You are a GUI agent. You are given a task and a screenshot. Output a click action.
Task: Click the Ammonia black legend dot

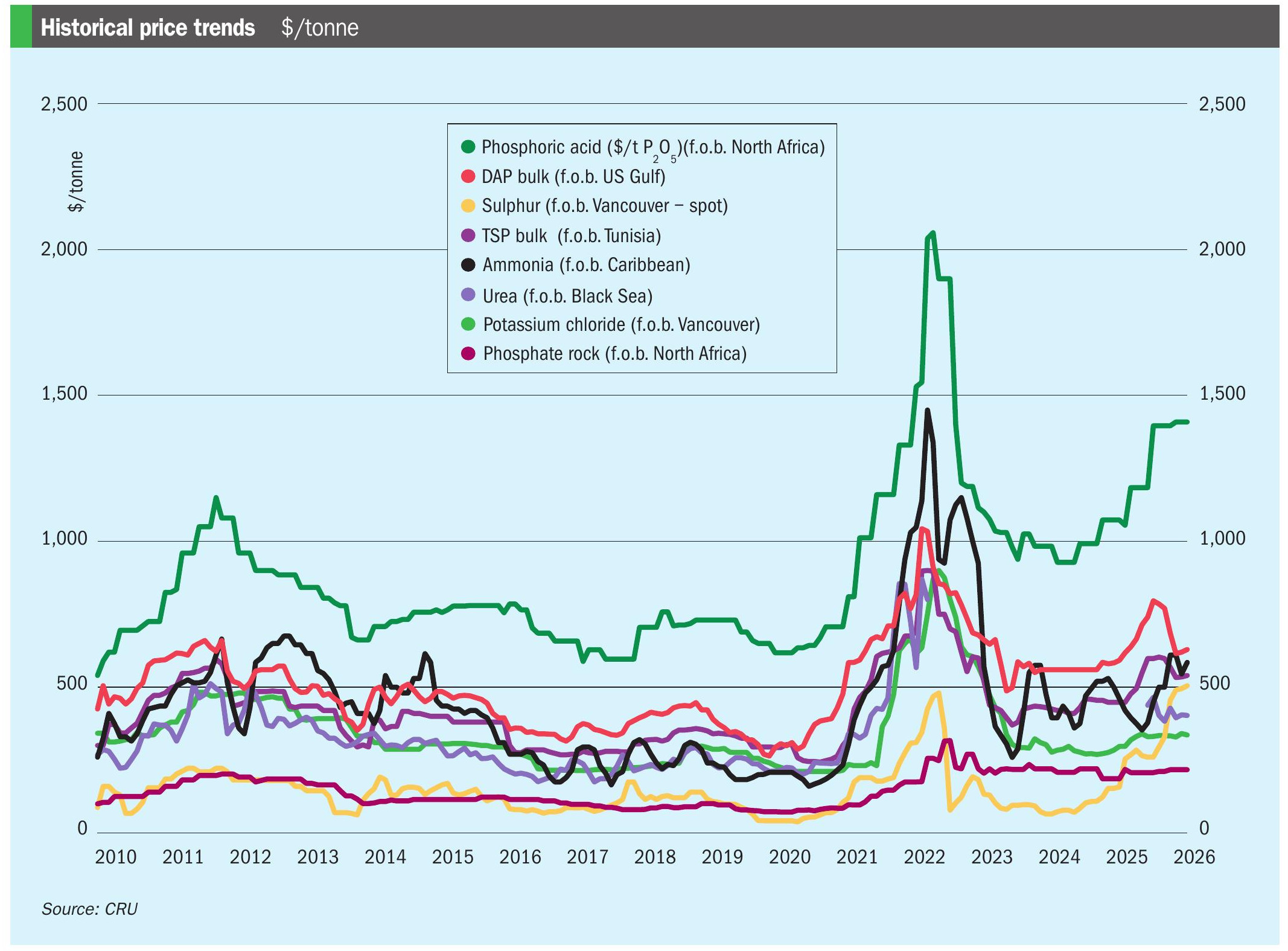pyautogui.click(x=468, y=264)
